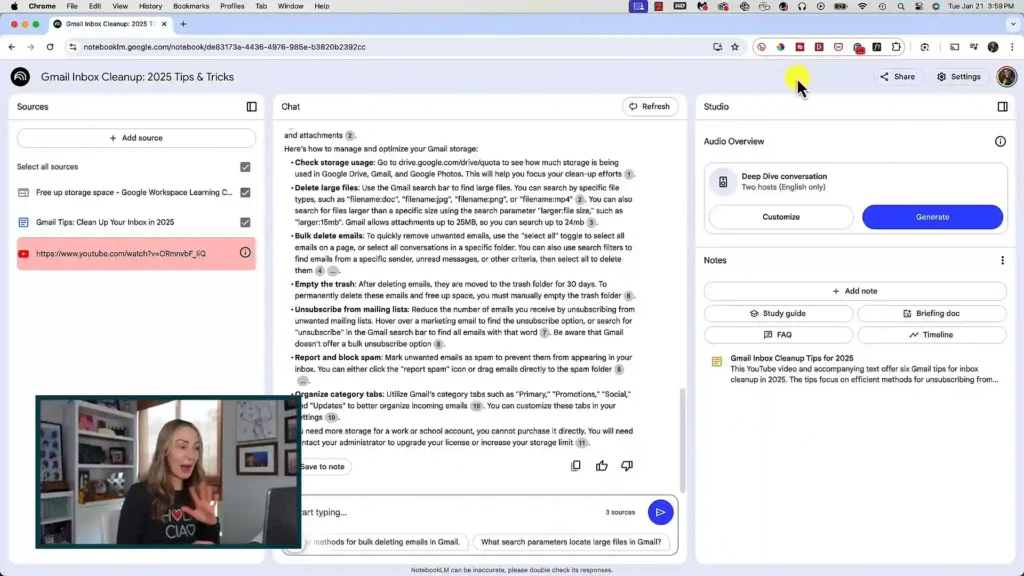Give the response a thumbs down
This screenshot has width=1024, height=576.
[626, 466]
